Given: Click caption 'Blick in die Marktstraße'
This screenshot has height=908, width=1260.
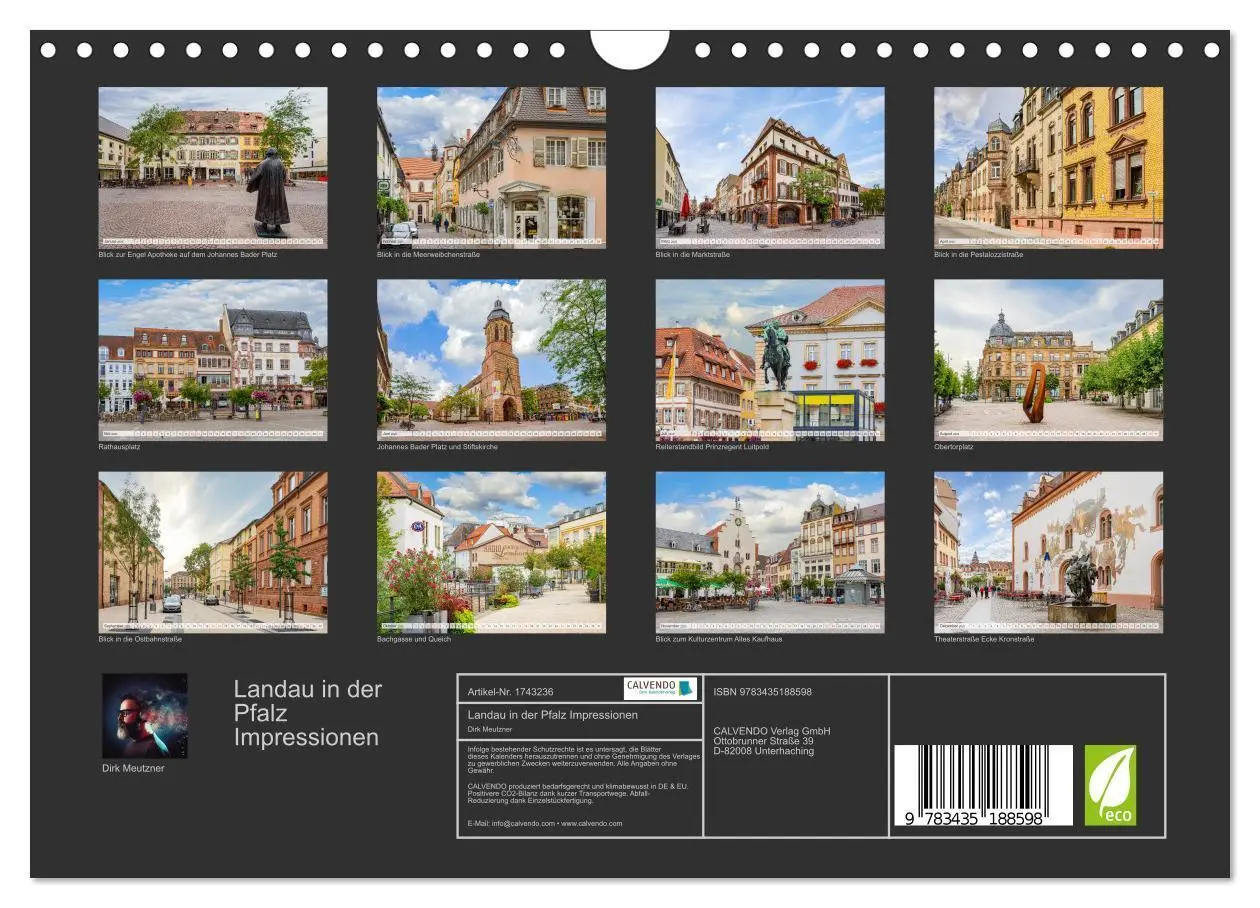Looking at the screenshot, I should 693,255.
